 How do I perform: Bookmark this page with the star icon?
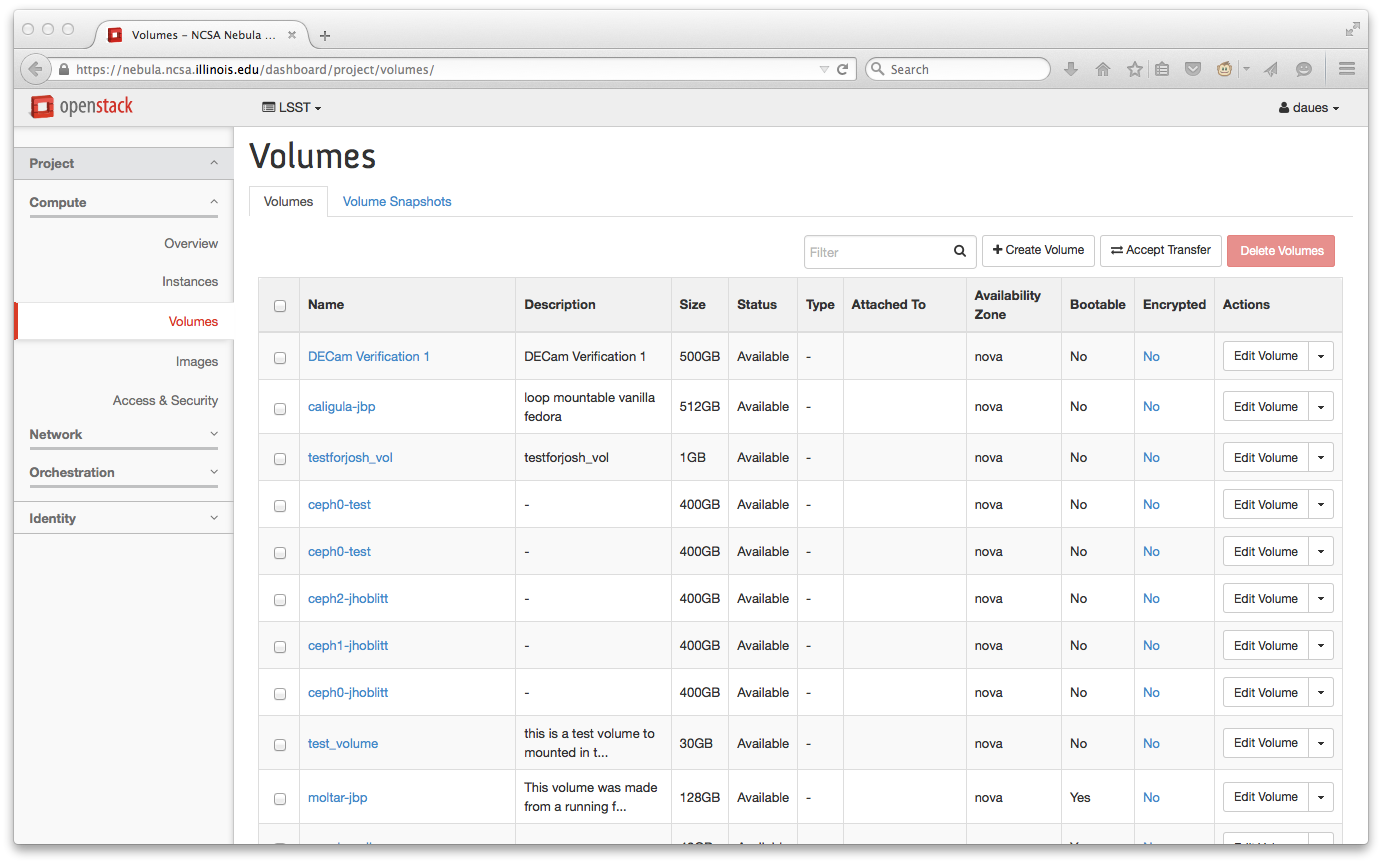1134,69
